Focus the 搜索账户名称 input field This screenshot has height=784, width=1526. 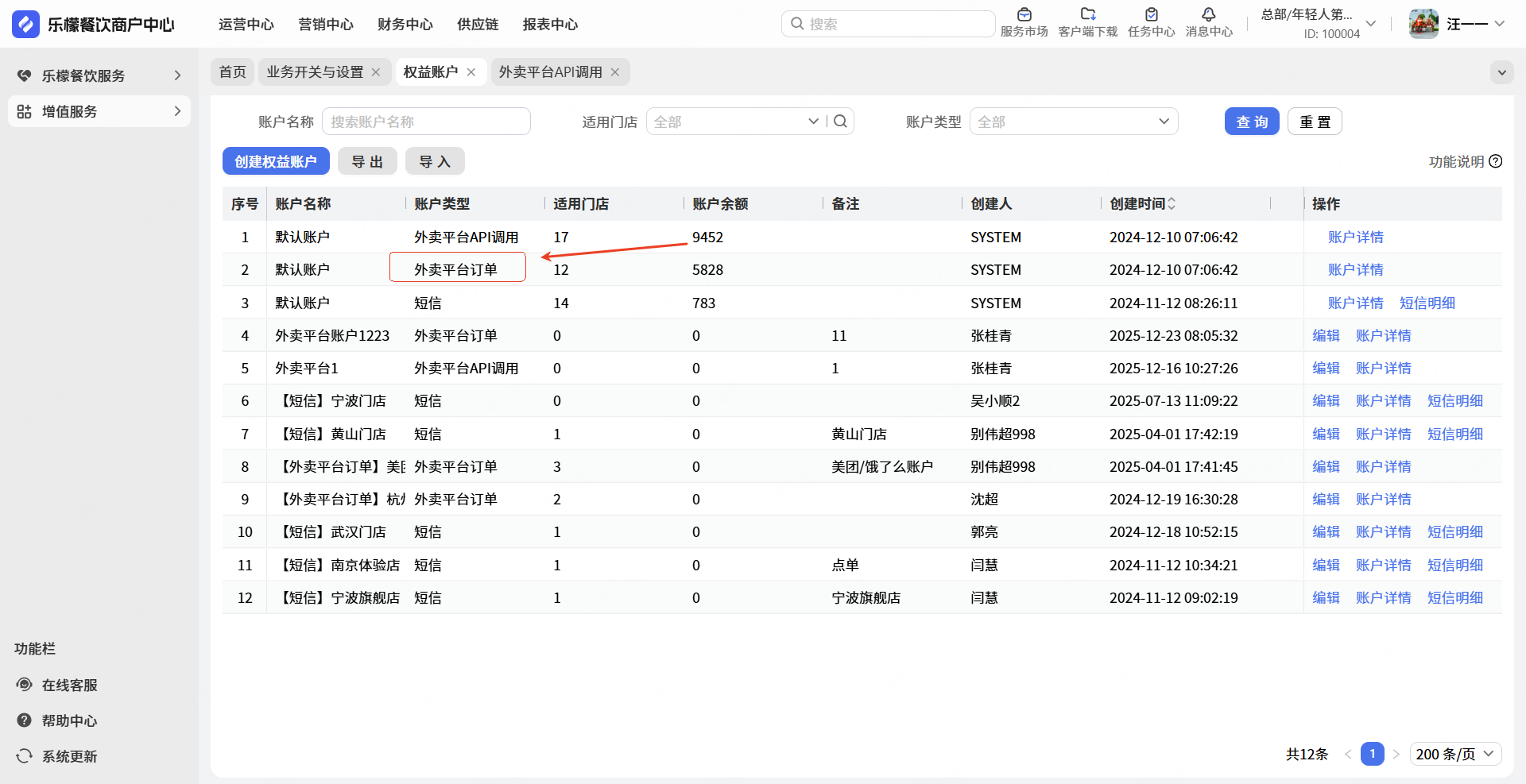point(426,122)
